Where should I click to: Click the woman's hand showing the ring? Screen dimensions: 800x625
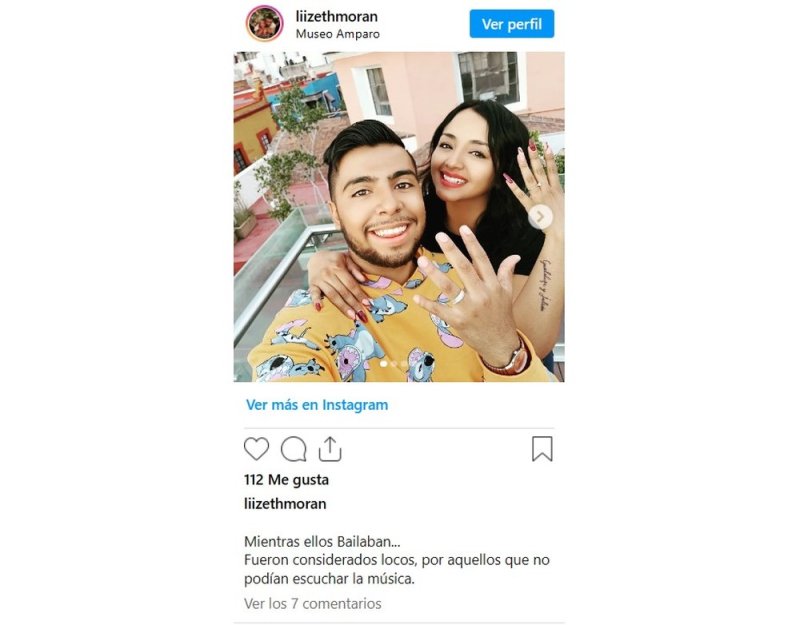click(533, 181)
